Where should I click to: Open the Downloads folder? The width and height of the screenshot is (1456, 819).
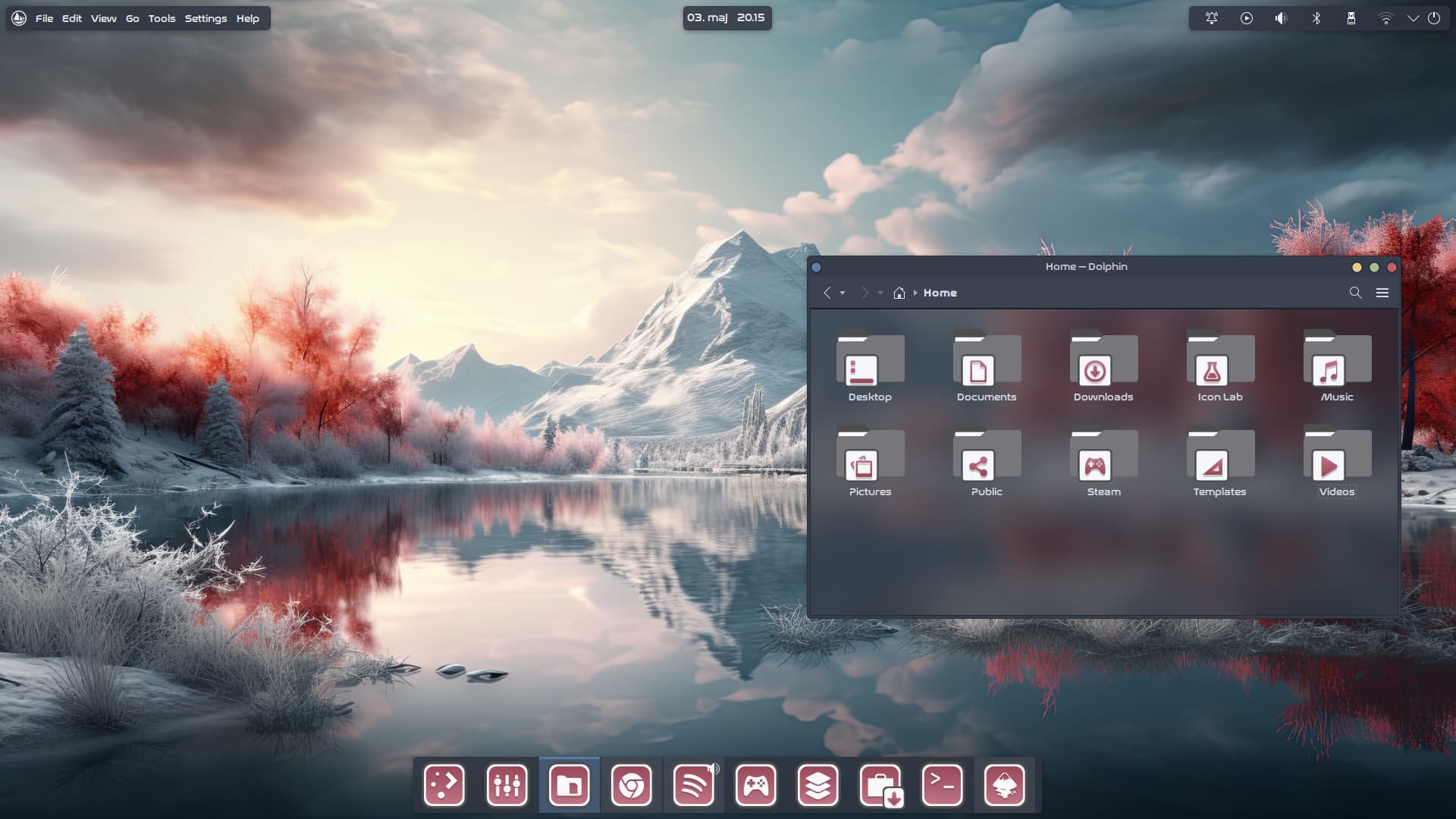tap(1103, 367)
